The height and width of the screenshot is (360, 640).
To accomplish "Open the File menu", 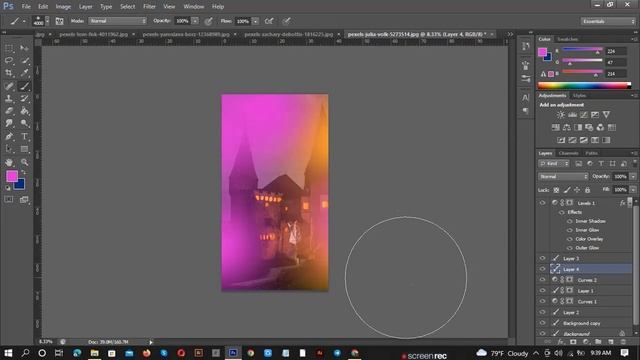I will coord(26,7).
